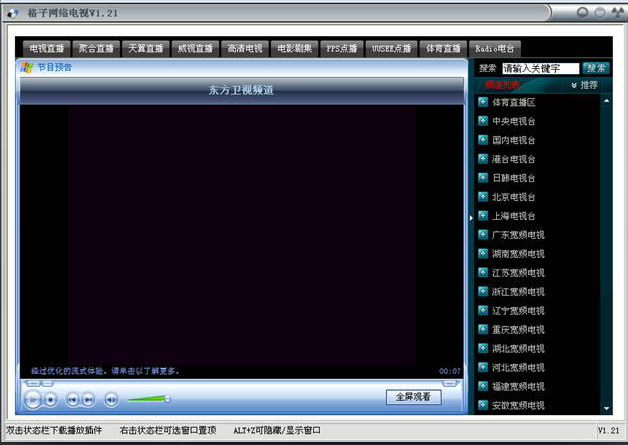
Task: Open the Radio电台 tab
Action: pyautogui.click(x=495, y=49)
